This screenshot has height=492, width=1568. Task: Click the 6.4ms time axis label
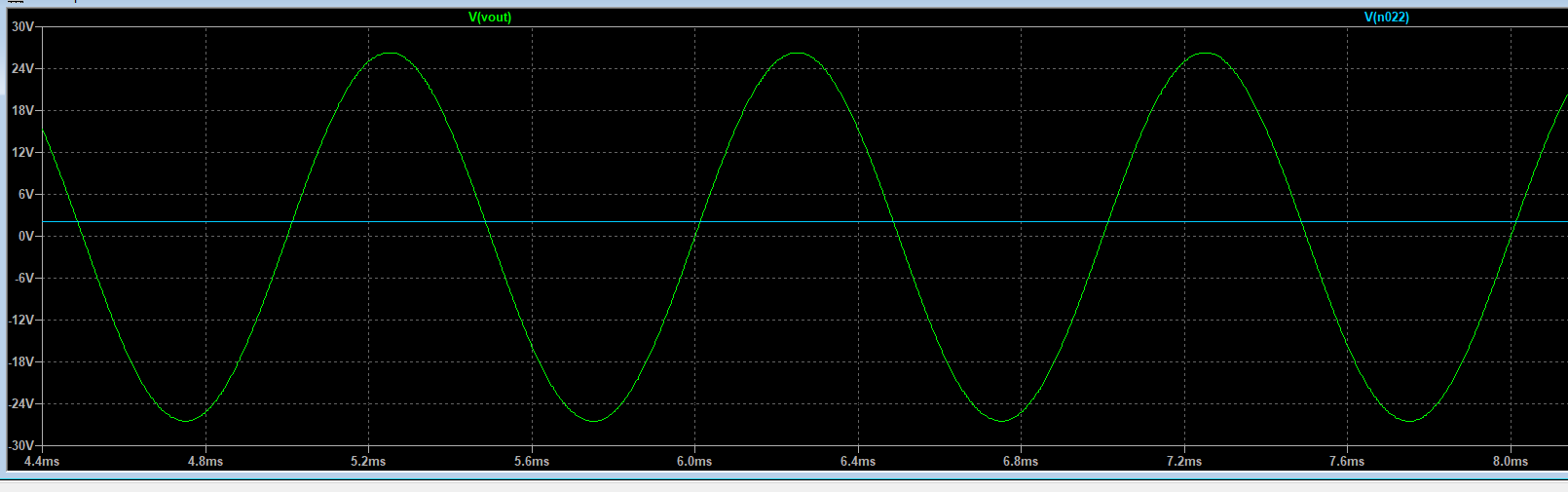point(858,462)
